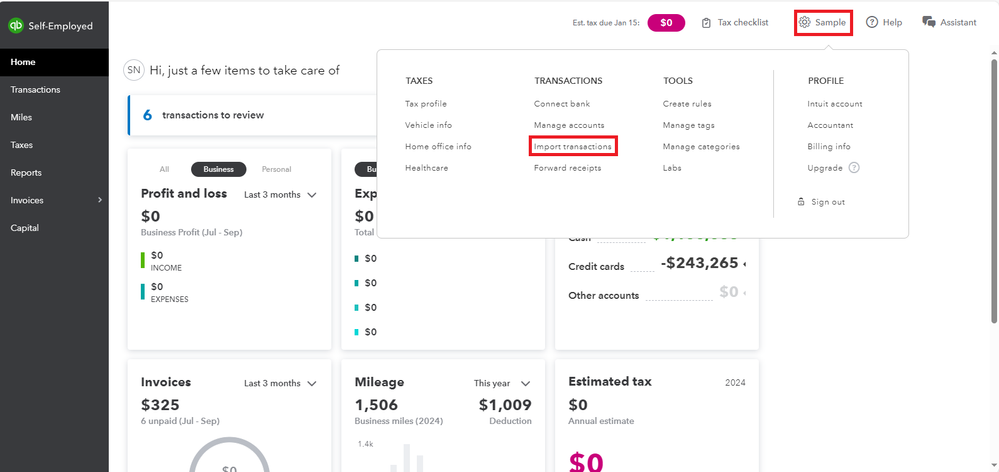The height and width of the screenshot is (472, 999).
Task: Click the Upgrade info question icon
Action: (x=854, y=168)
